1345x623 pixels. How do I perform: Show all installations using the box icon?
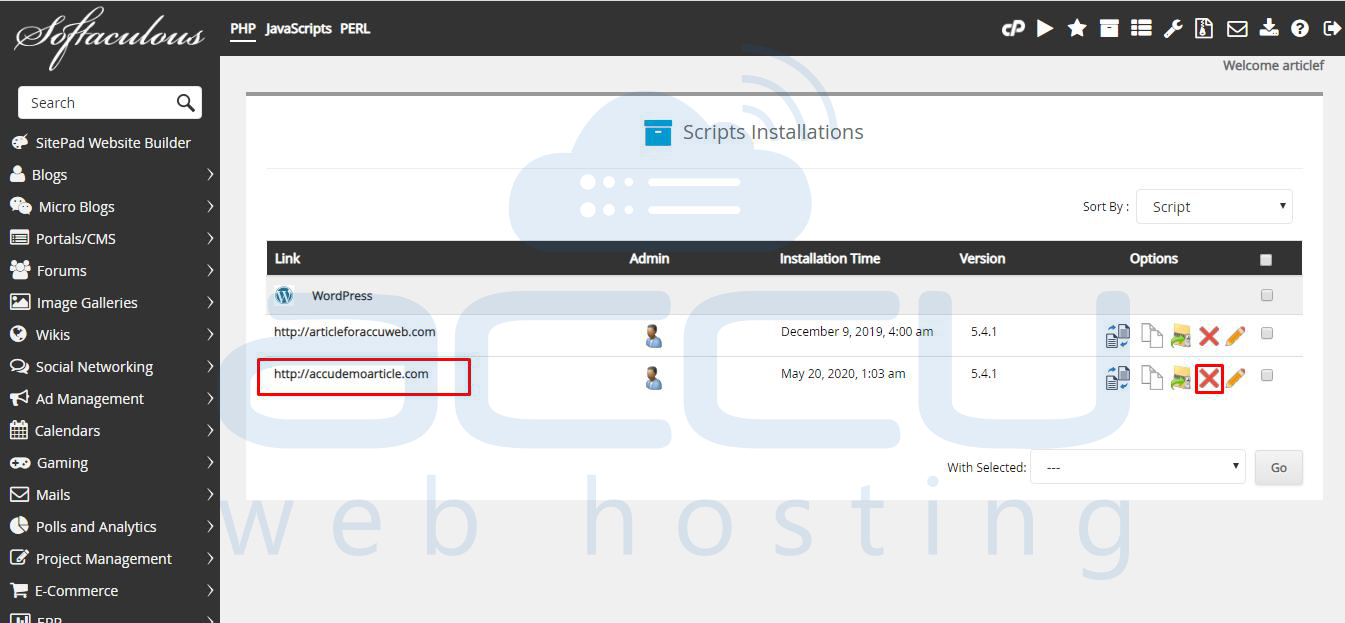click(1109, 28)
